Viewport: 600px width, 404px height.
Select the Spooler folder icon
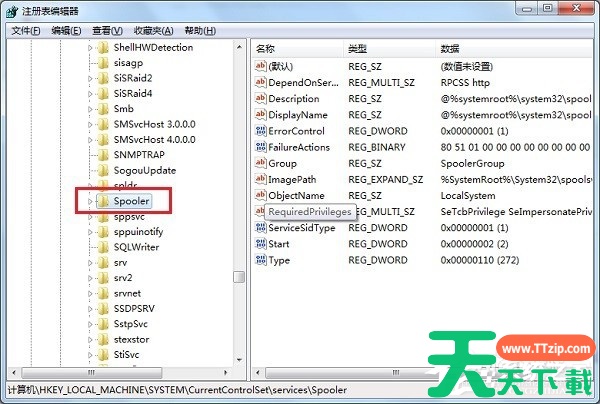[x=103, y=201]
